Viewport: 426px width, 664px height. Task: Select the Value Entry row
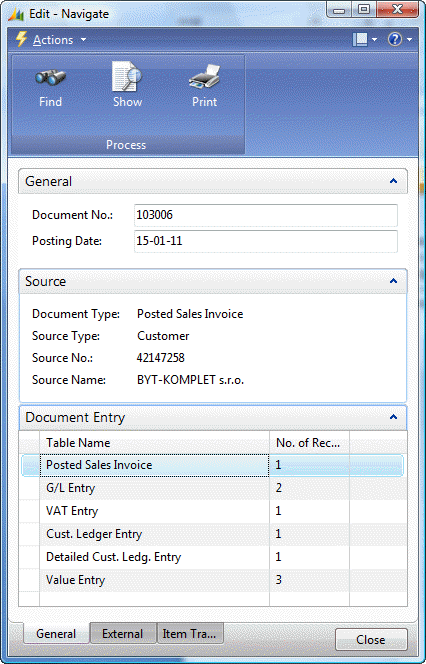(x=213, y=580)
